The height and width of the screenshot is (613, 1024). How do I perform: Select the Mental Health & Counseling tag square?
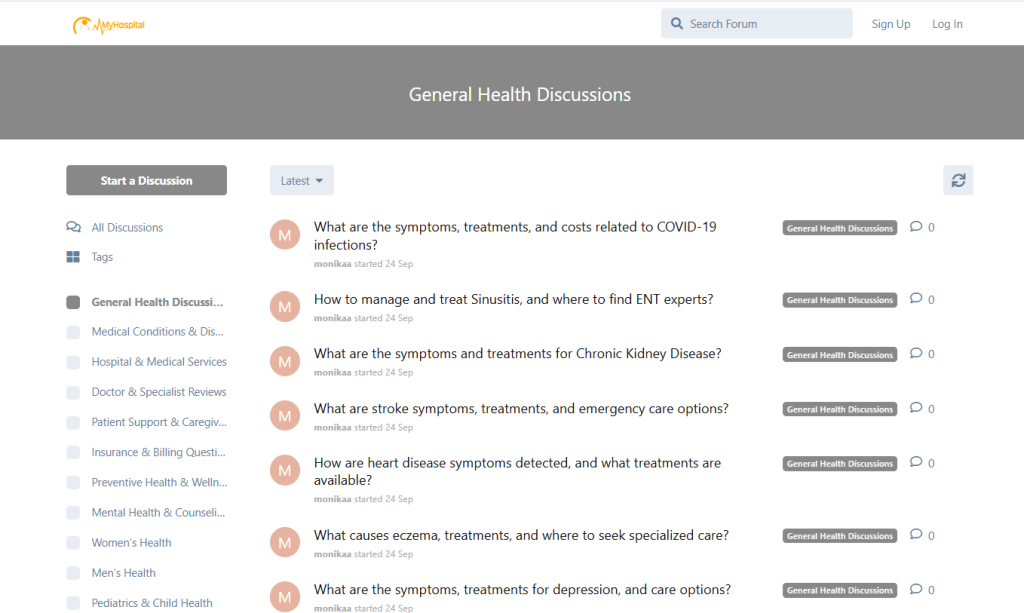(x=73, y=513)
